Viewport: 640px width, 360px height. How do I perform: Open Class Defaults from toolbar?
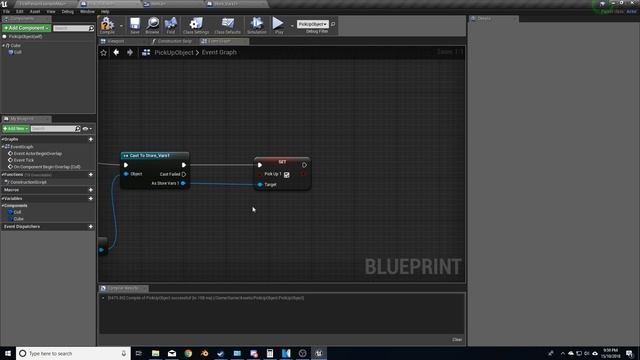tap(227, 25)
